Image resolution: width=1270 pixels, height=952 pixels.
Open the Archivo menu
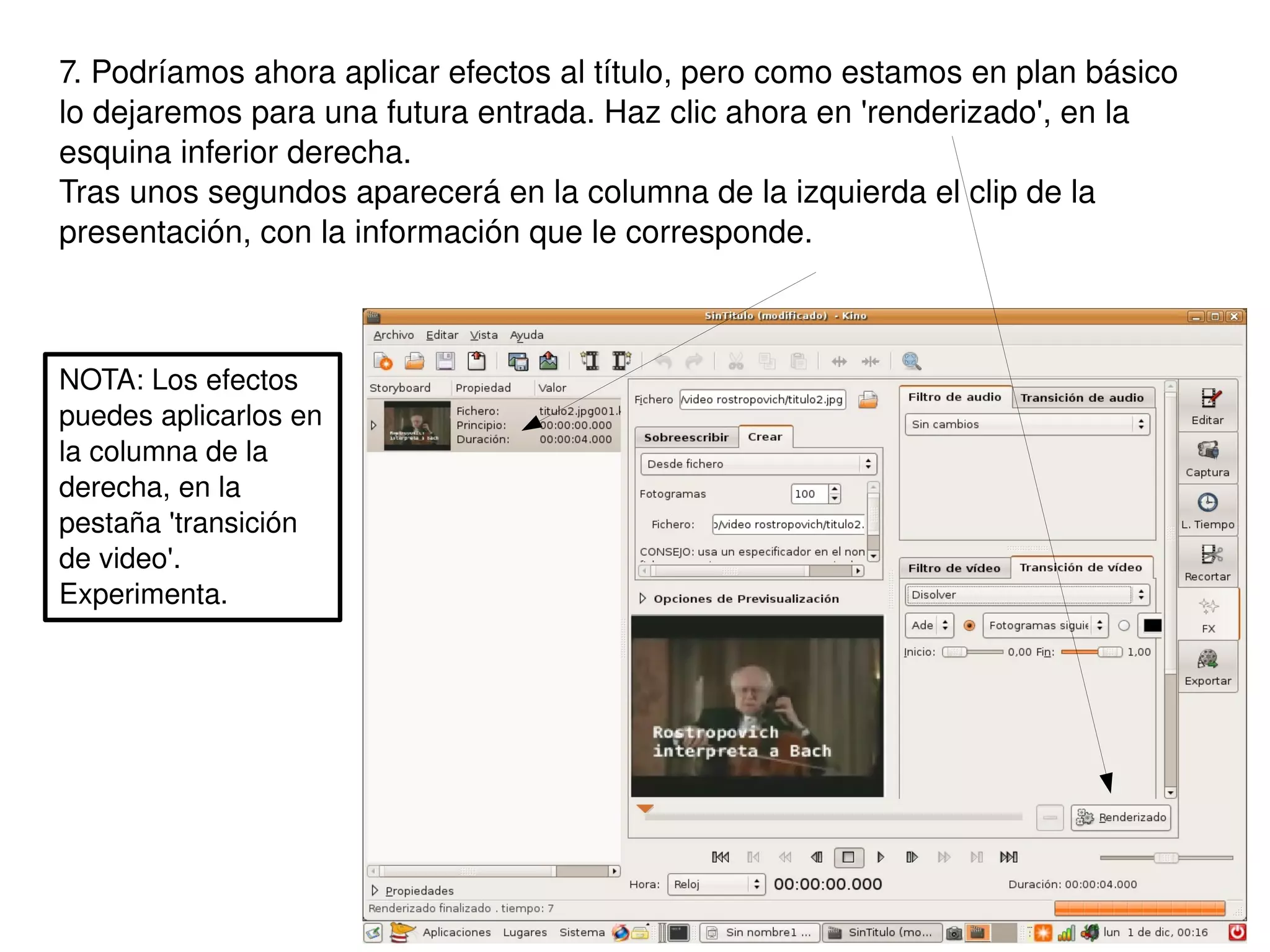point(393,335)
